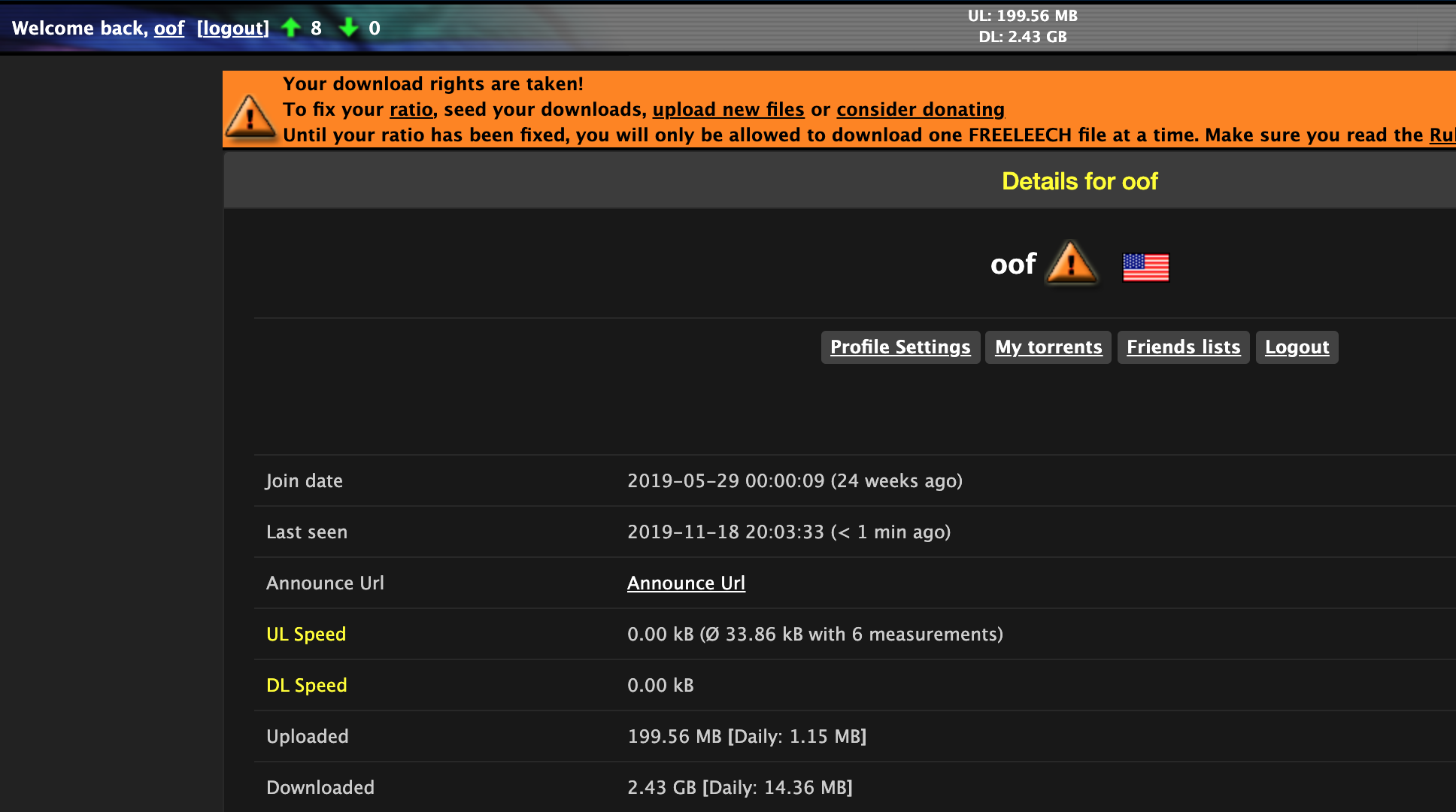Open the My torrents page
1456x812 pixels.
click(1048, 347)
